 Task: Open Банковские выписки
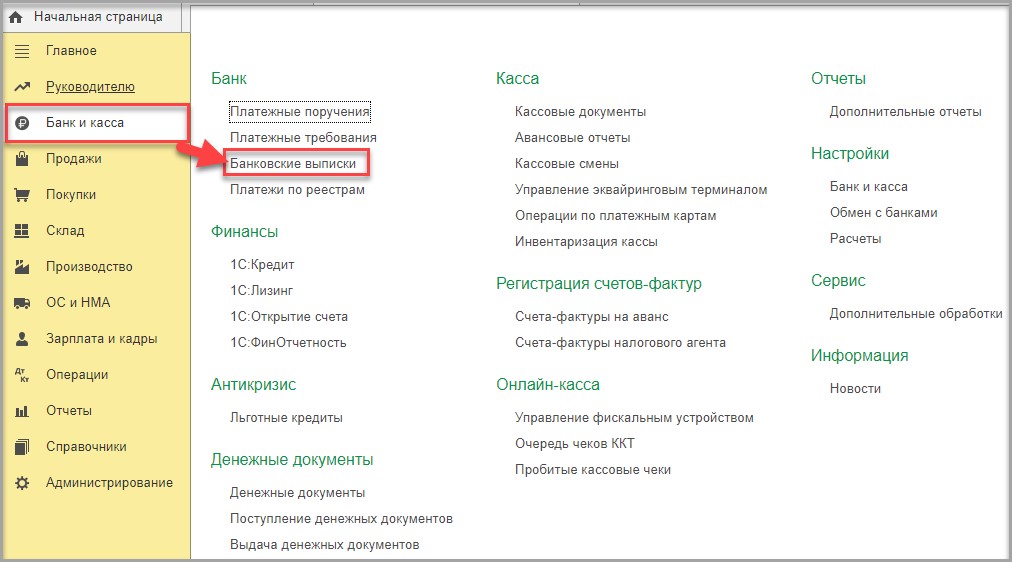[293, 164]
